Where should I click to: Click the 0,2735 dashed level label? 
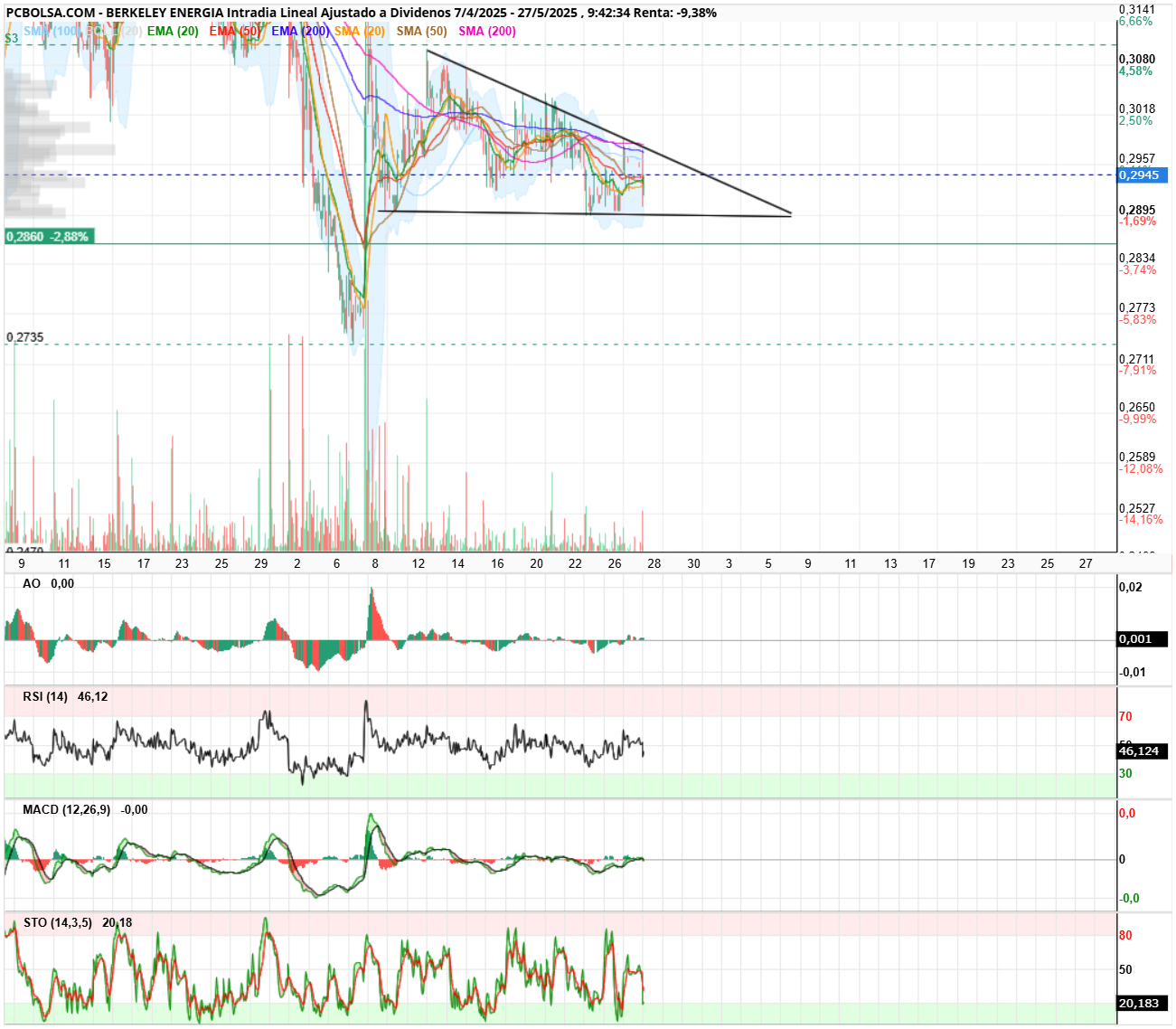pyautogui.click(x=25, y=337)
